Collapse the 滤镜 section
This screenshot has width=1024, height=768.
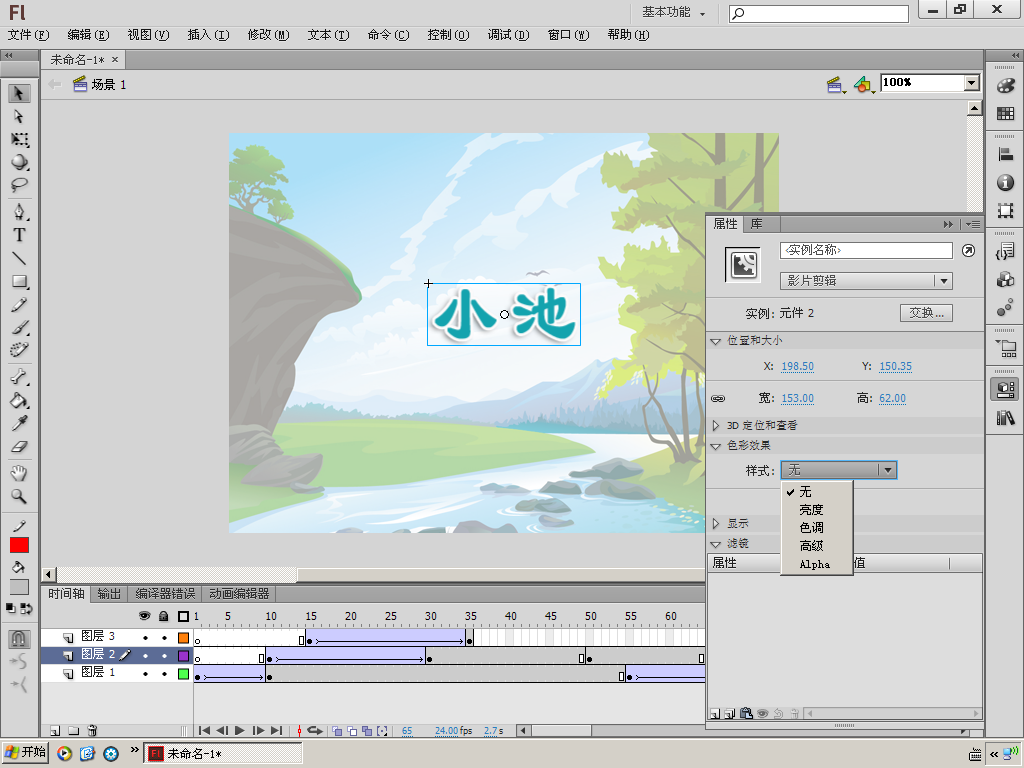tap(715, 543)
